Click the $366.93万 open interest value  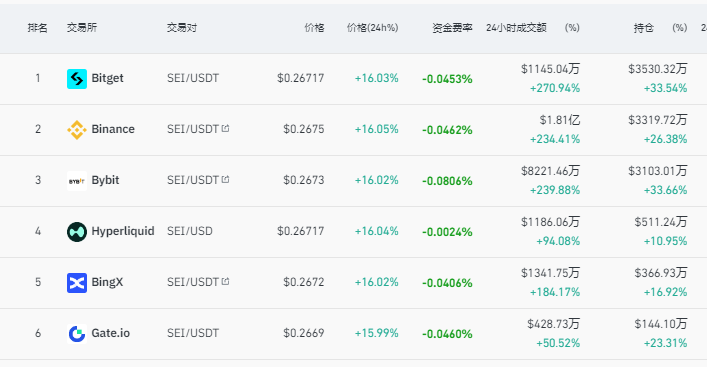pos(661,273)
